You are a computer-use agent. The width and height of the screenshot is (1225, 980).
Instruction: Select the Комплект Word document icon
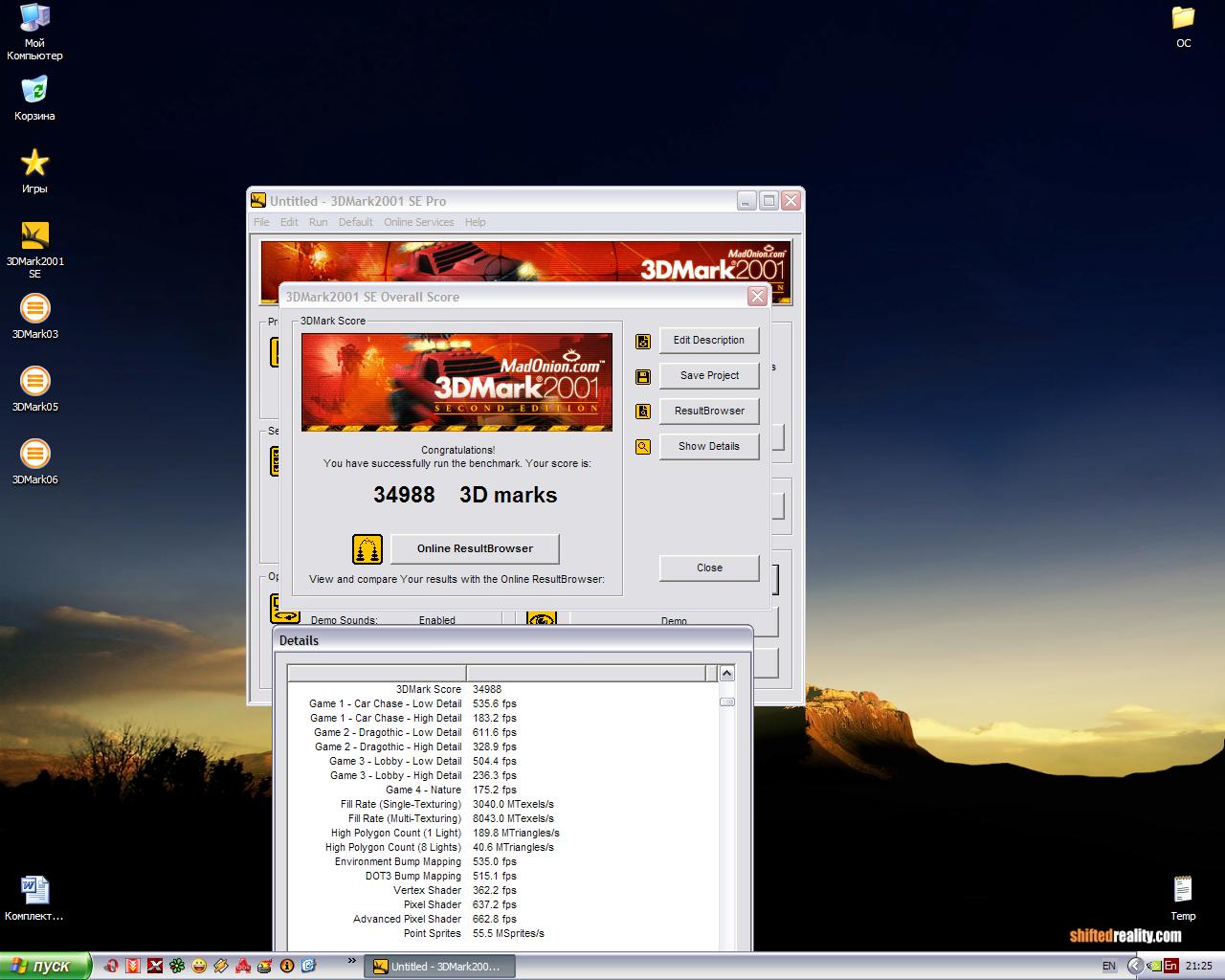[34, 898]
